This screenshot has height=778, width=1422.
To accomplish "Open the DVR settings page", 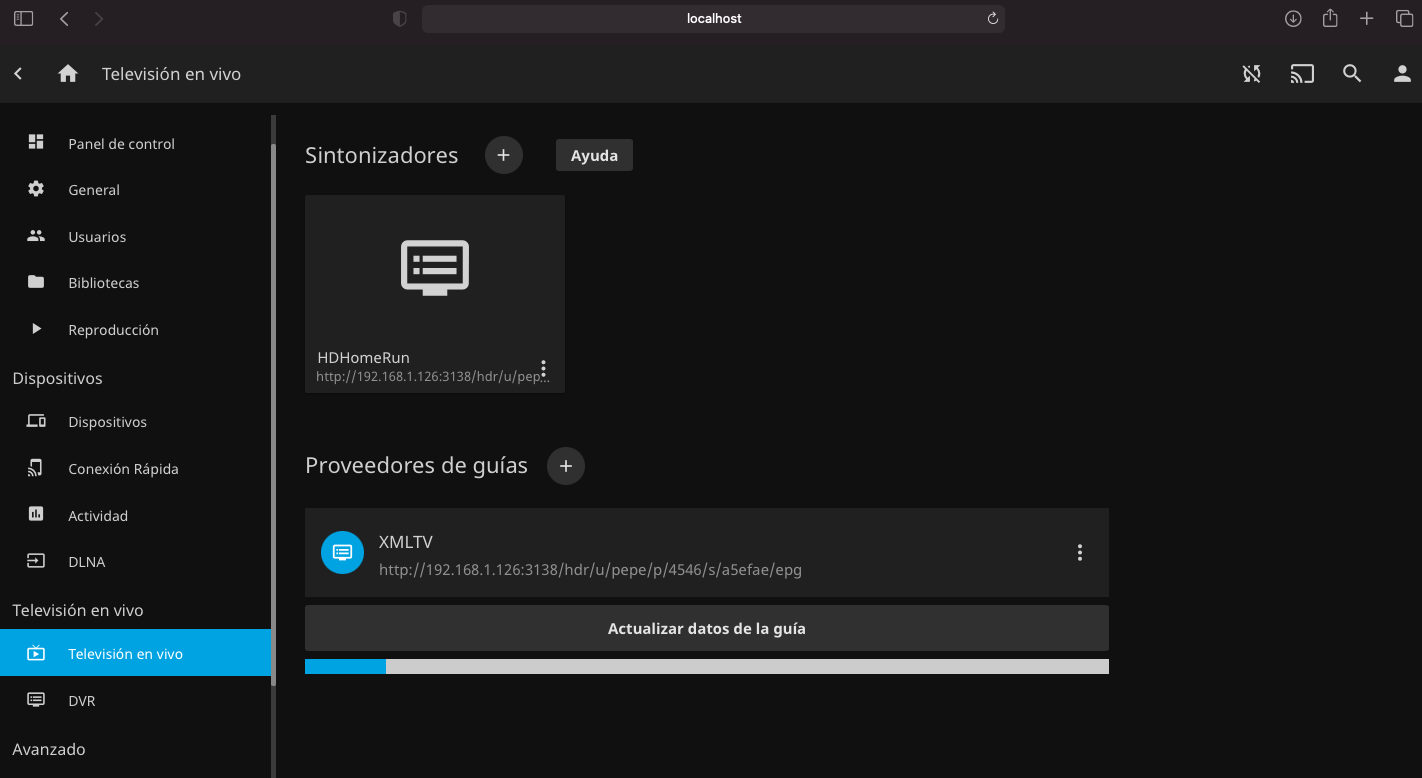I will (82, 701).
